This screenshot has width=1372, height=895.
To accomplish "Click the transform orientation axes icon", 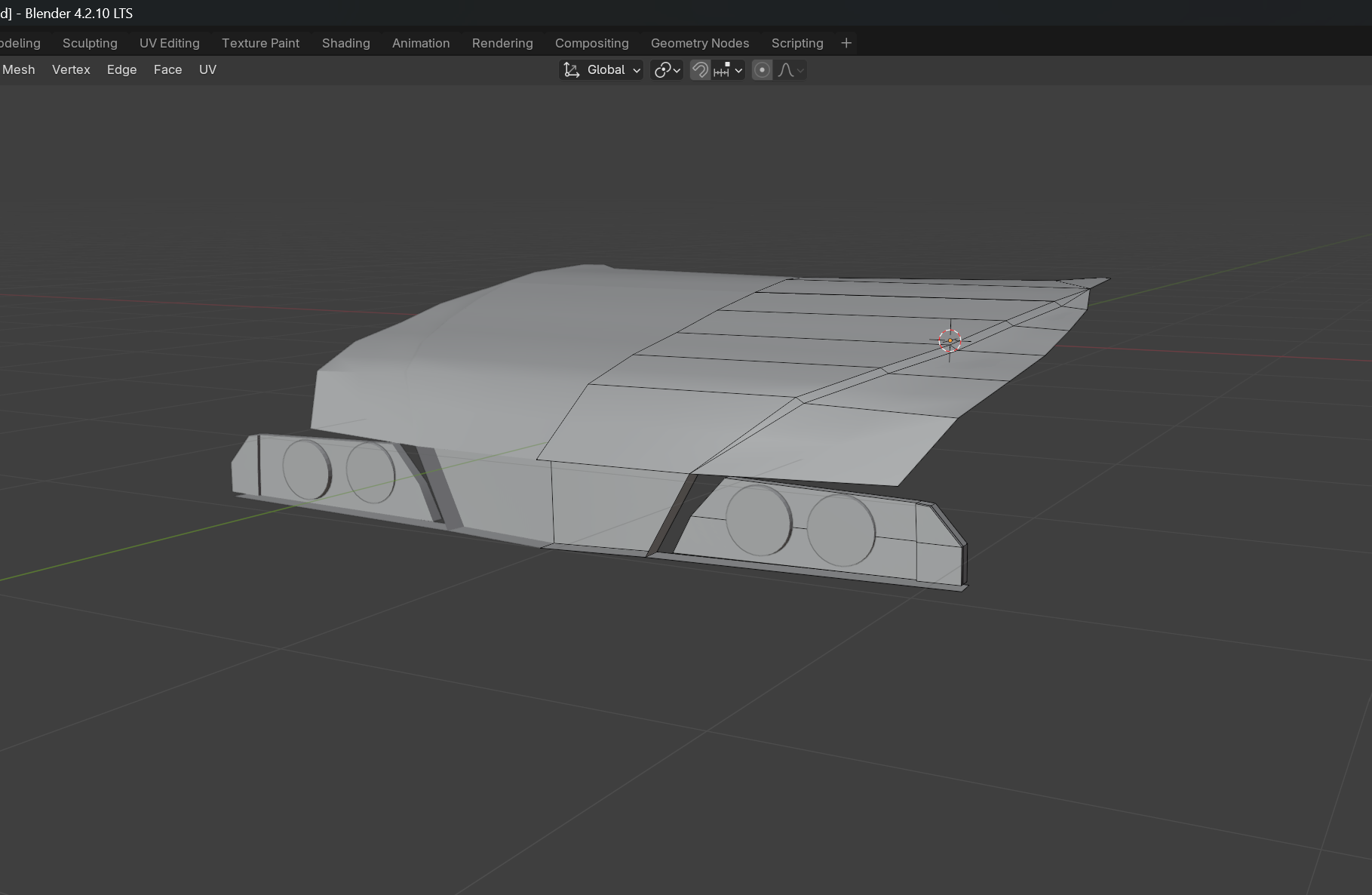I will coord(572,70).
